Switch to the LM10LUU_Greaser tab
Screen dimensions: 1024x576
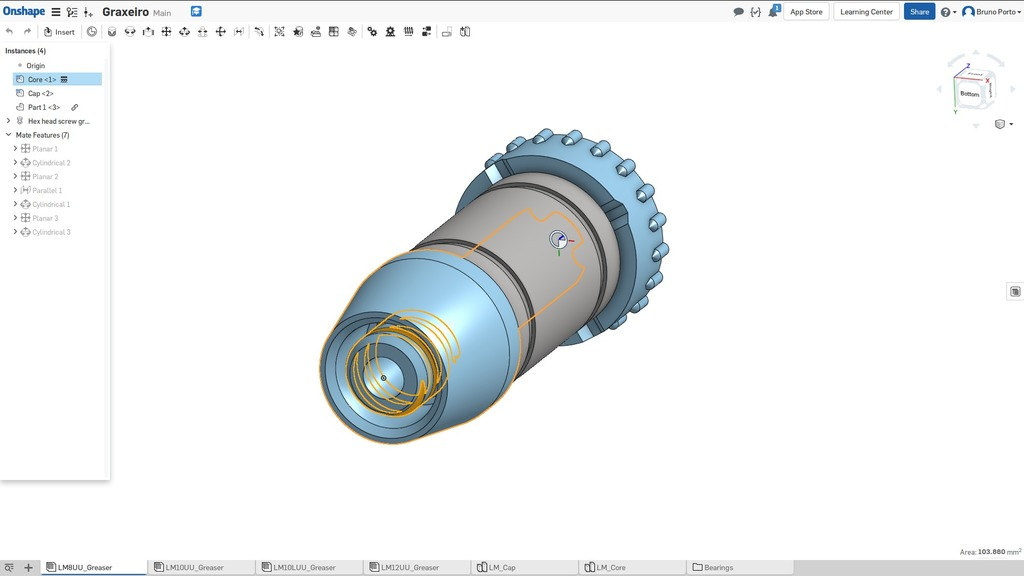tap(310, 568)
